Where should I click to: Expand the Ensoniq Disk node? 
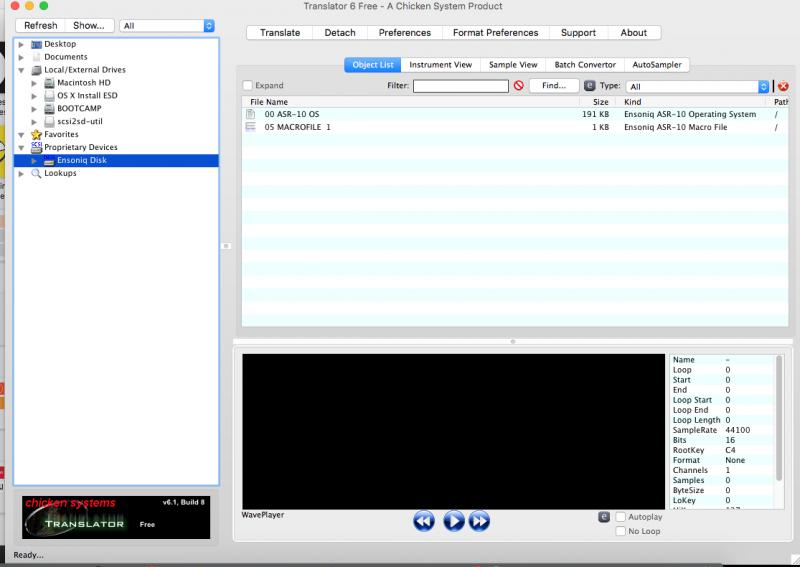click(x=34, y=161)
